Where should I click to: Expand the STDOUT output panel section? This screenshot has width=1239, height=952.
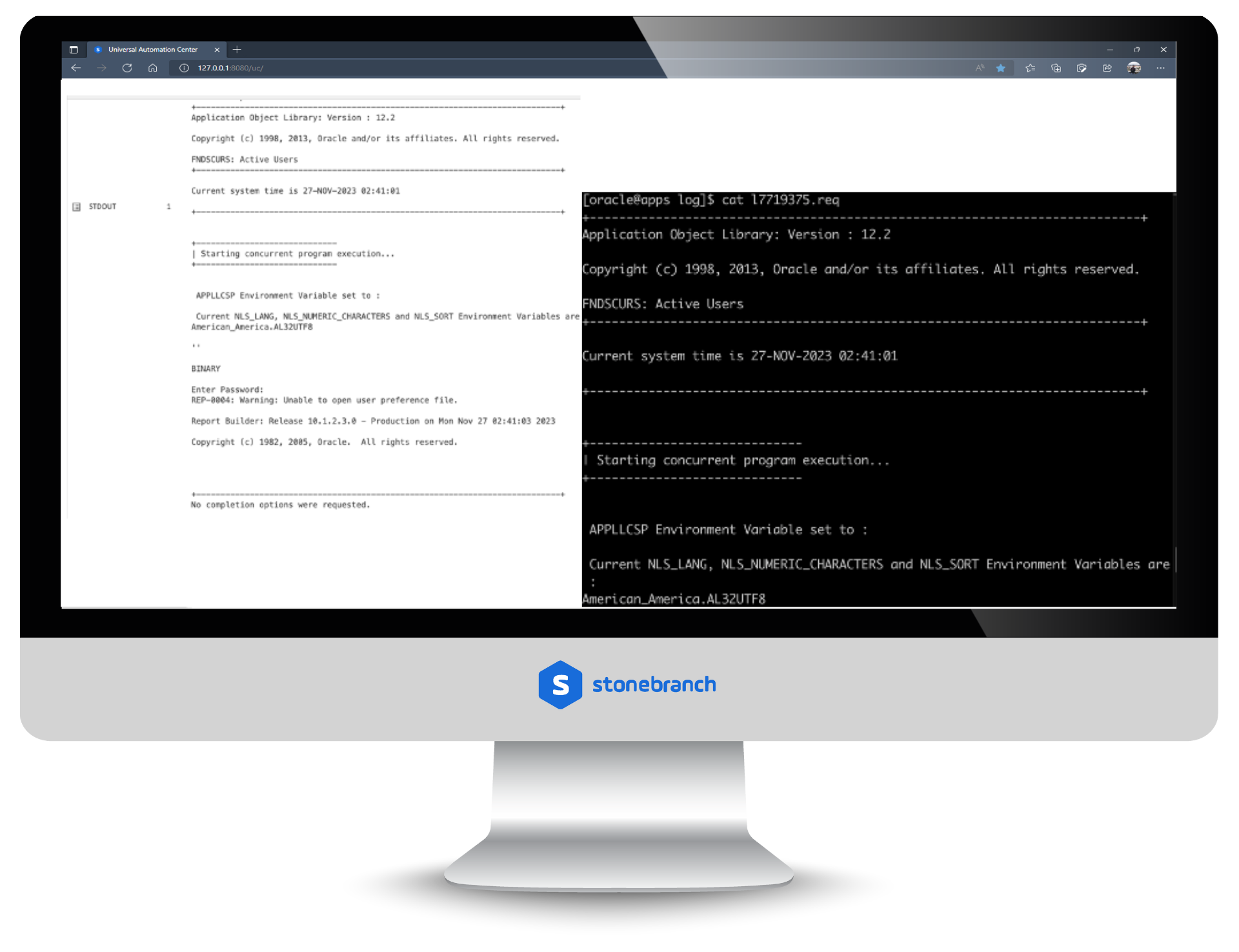(x=77, y=207)
